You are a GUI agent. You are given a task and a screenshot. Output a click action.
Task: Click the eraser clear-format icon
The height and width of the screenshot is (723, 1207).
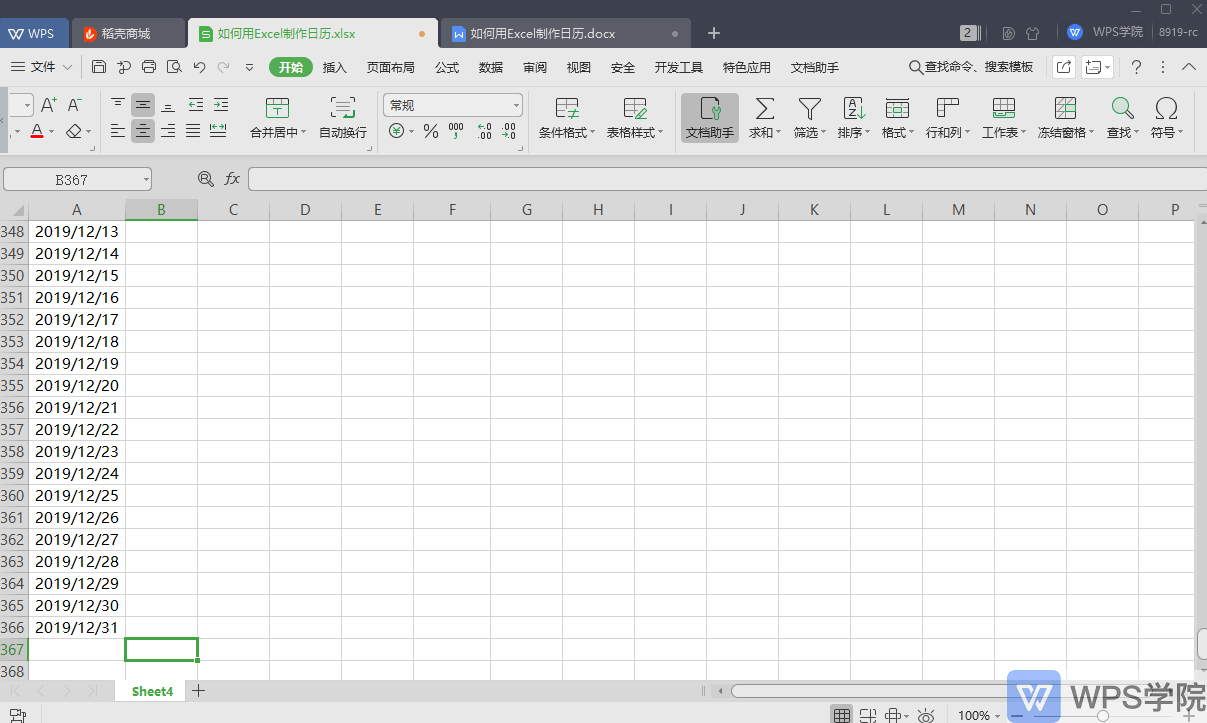pyautogui.click(x=74, y=131)
